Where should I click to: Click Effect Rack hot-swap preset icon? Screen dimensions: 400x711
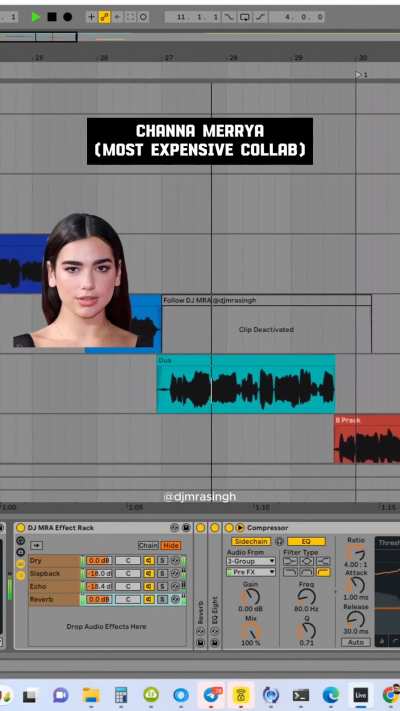[174, 528]
